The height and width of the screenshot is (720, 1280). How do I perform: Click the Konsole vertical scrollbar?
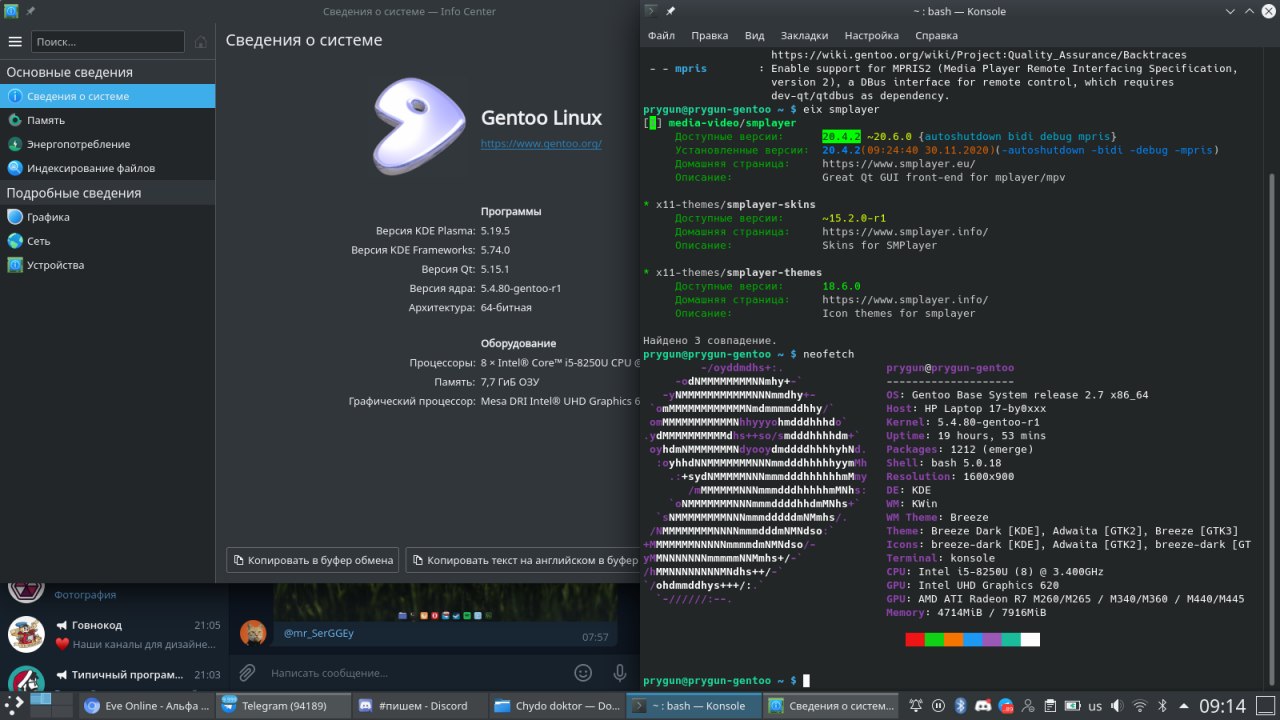[x=1273, y=430]
